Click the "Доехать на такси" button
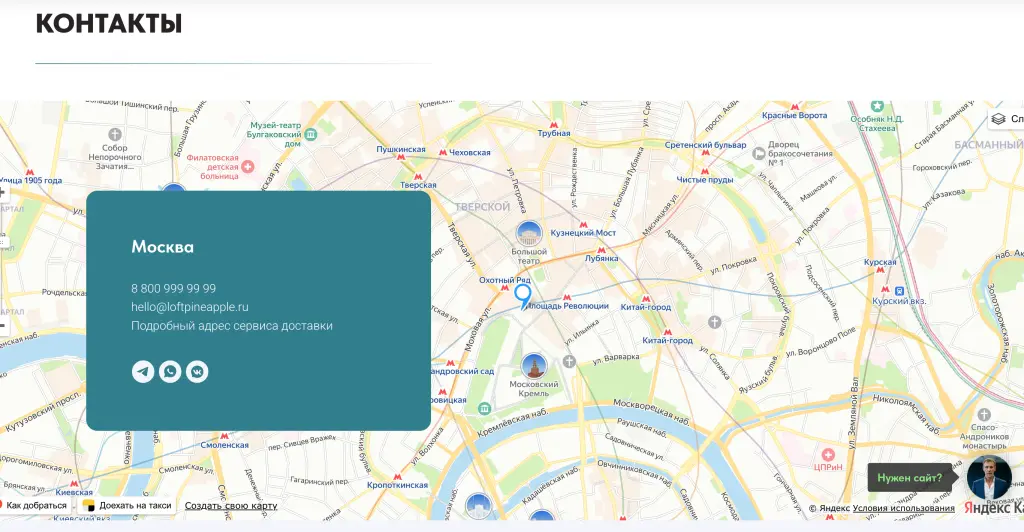Image resolution: width=1024 pixels, height=532 pixels. [x=128, y=505]
